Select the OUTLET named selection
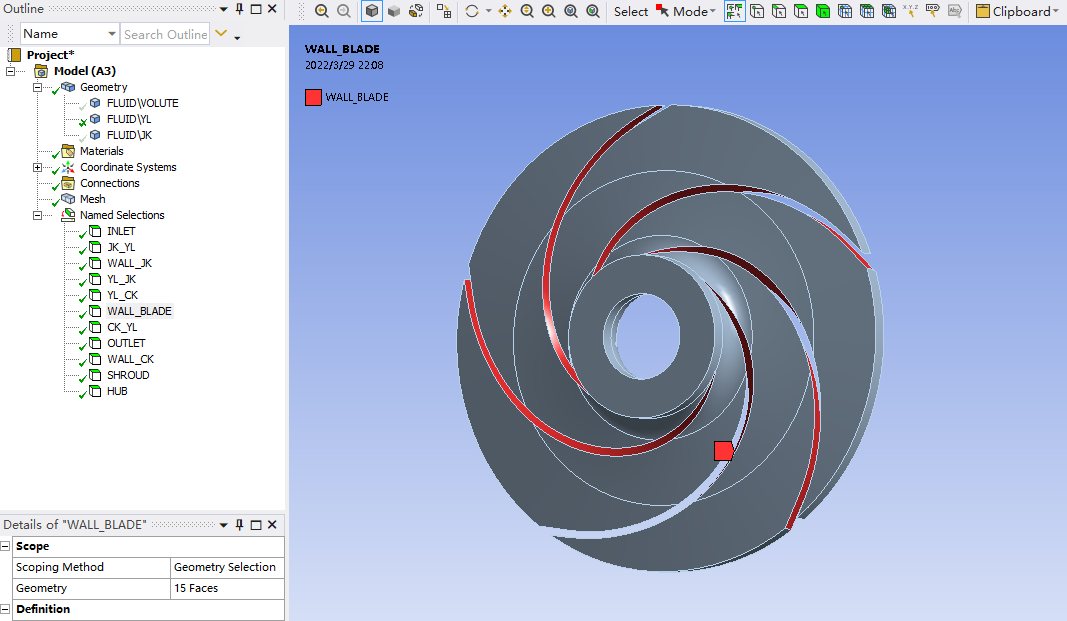 click(x=126, y=343)
